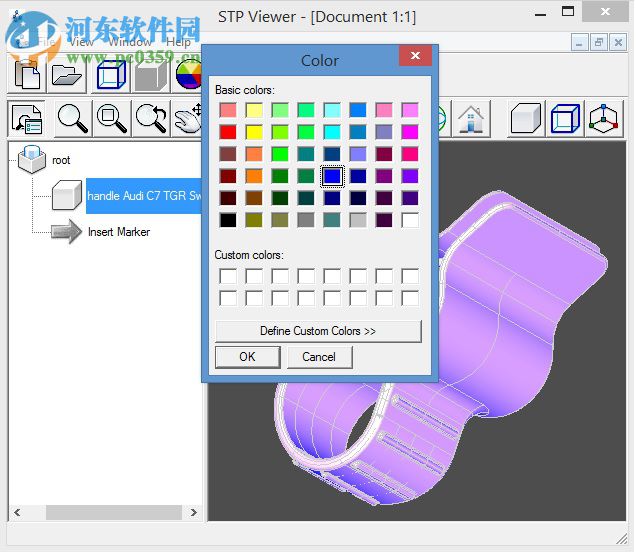Select blue wireframe cube view icon
The image size is (636, 552).
click(565, 119)
